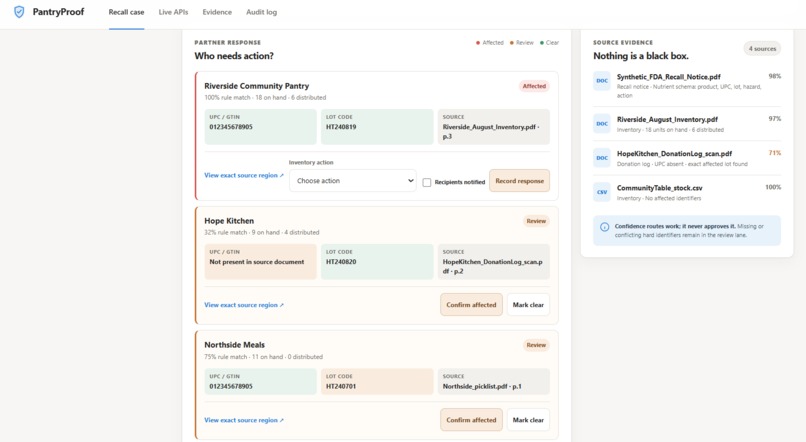Screen dimensions: 806x442
Task: Go to the Audit log tab
Action: (261, 12)
